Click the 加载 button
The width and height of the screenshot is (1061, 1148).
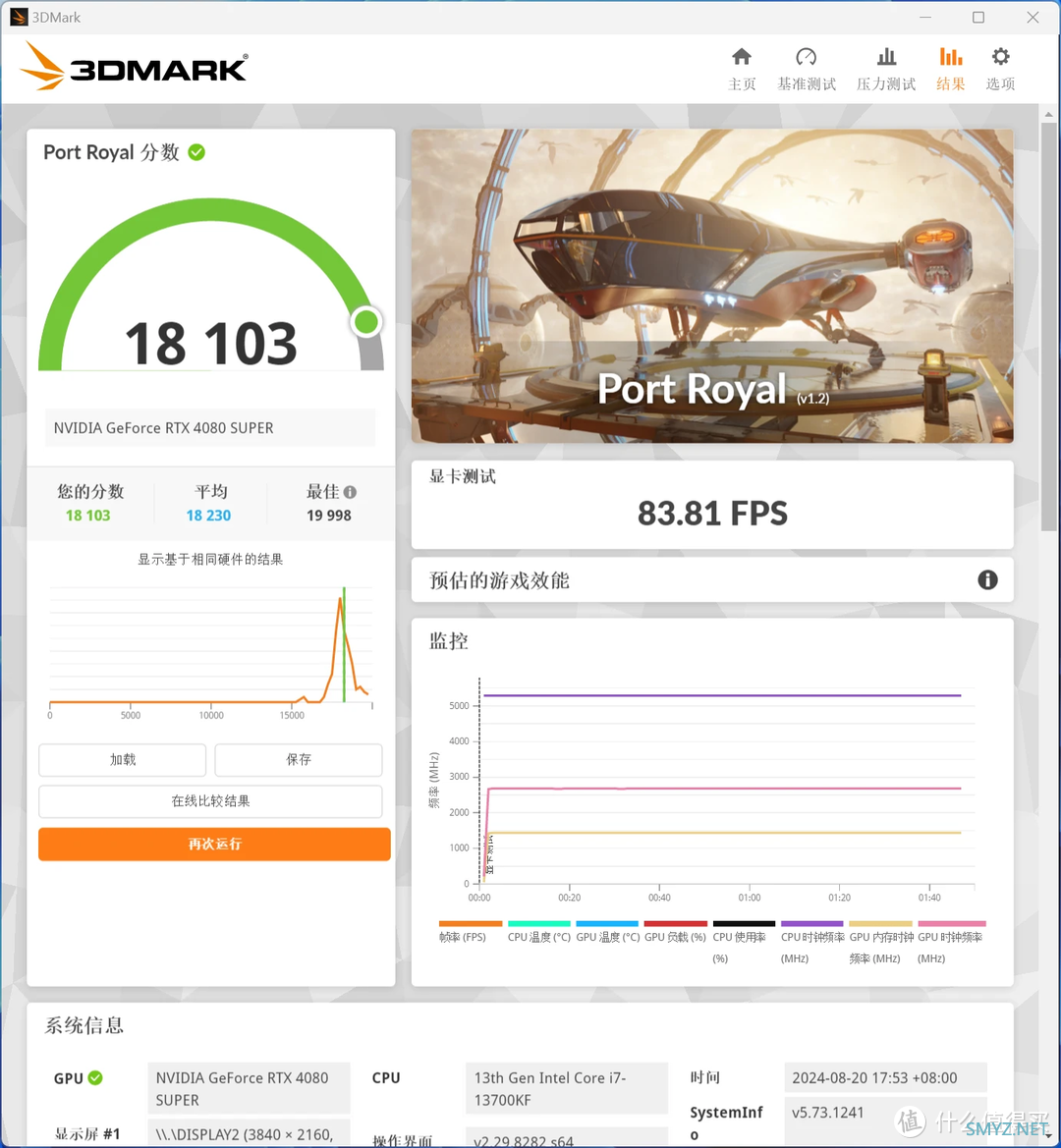coord(122,759)
